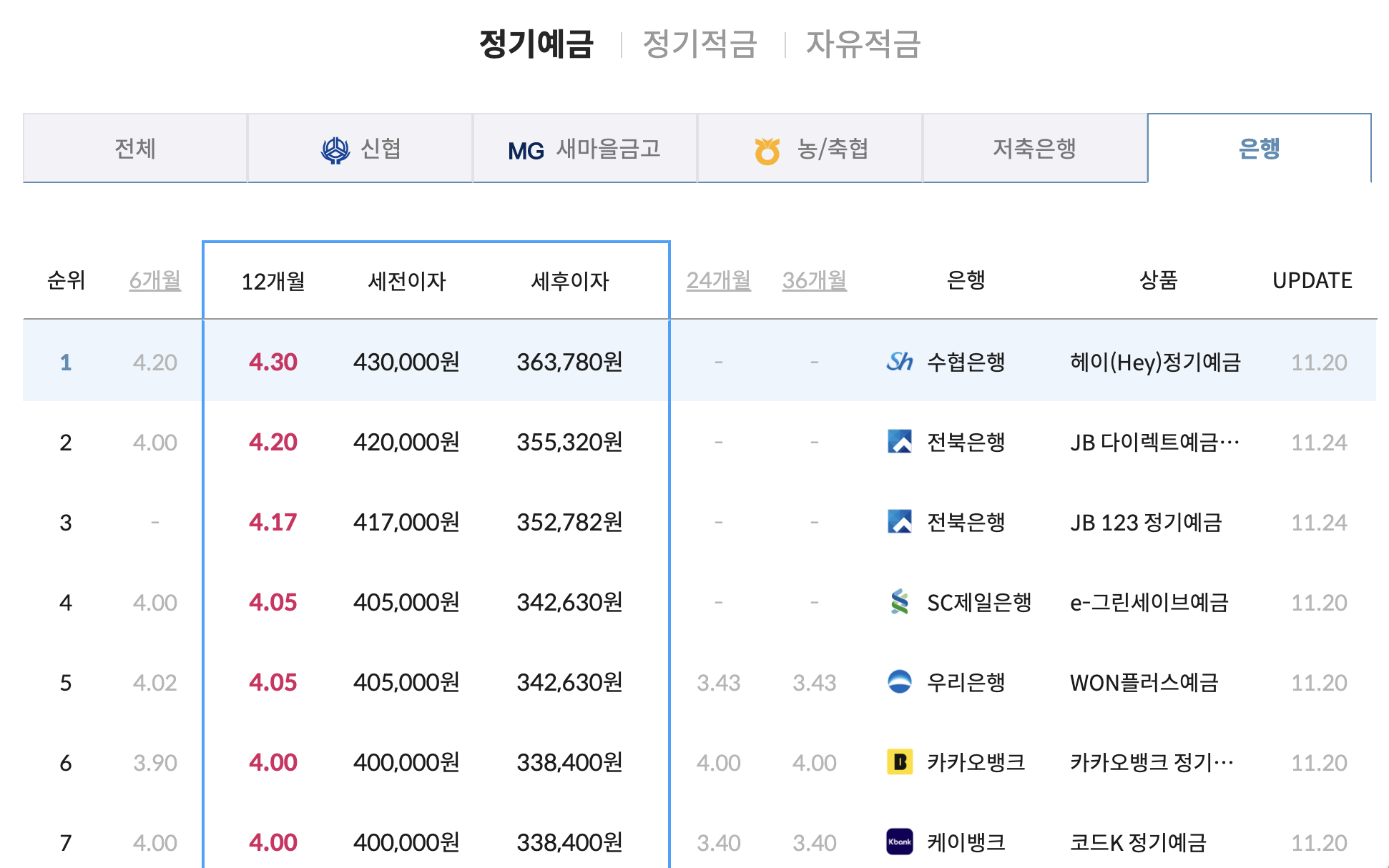Click the 카카오뱅크 yellow B logo
1389x868 pixels.
pos(899,762)
